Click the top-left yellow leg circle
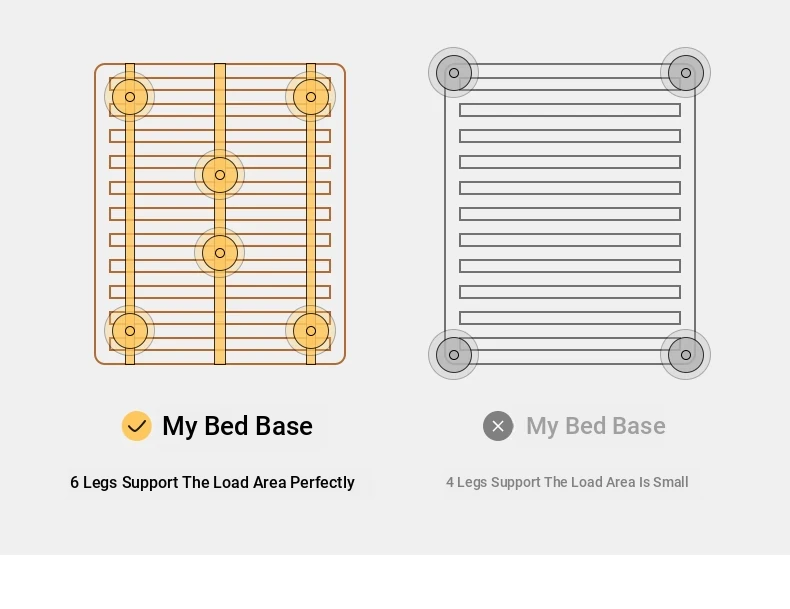 (129, 97)
